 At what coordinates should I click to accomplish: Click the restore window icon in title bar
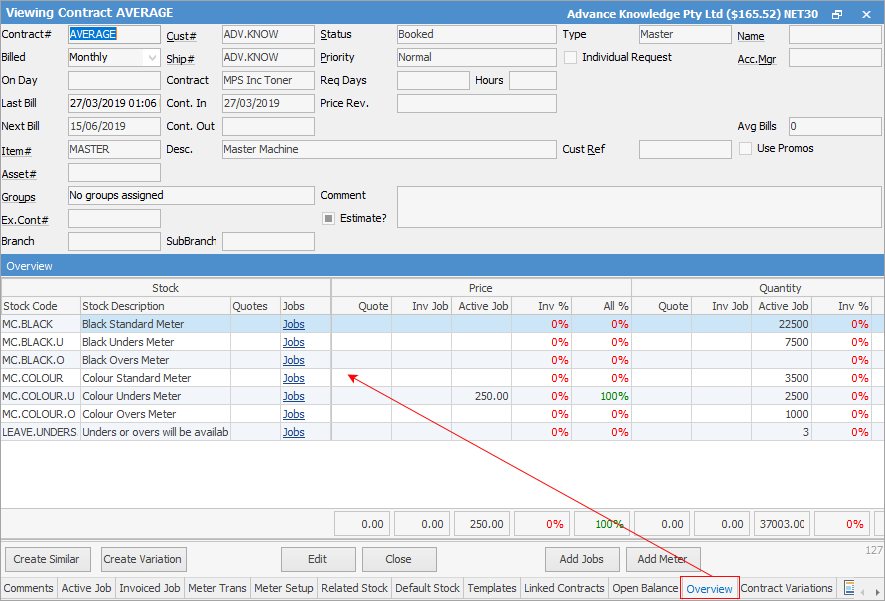coord(837,13)
